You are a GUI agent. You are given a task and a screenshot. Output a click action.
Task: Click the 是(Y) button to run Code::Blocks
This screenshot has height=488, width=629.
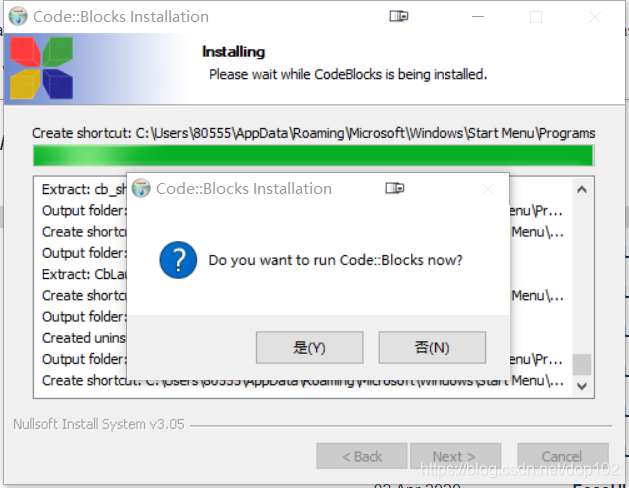(x=309, y=347)
